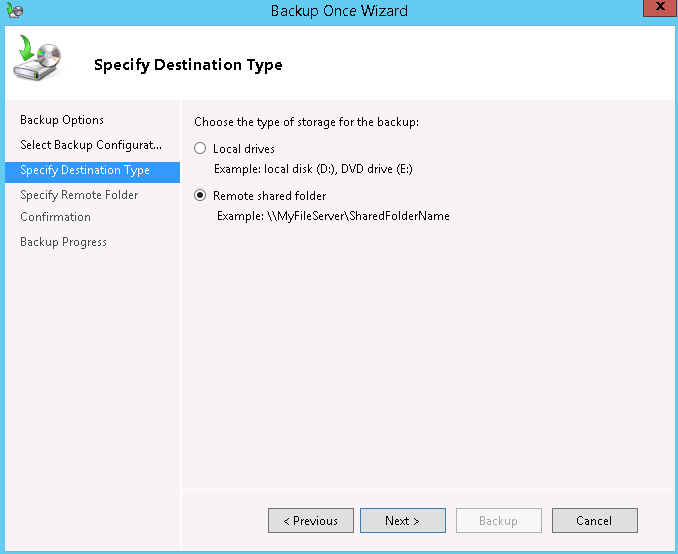
Task: Open the Select Backup Configuration step
Action: pyautogui.click(x=90, y=145)
